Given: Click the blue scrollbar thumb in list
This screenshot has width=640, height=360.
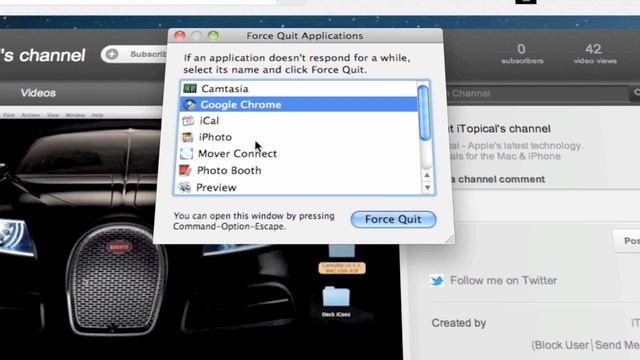Looking at the screenshot, I should tap(424, 113).
